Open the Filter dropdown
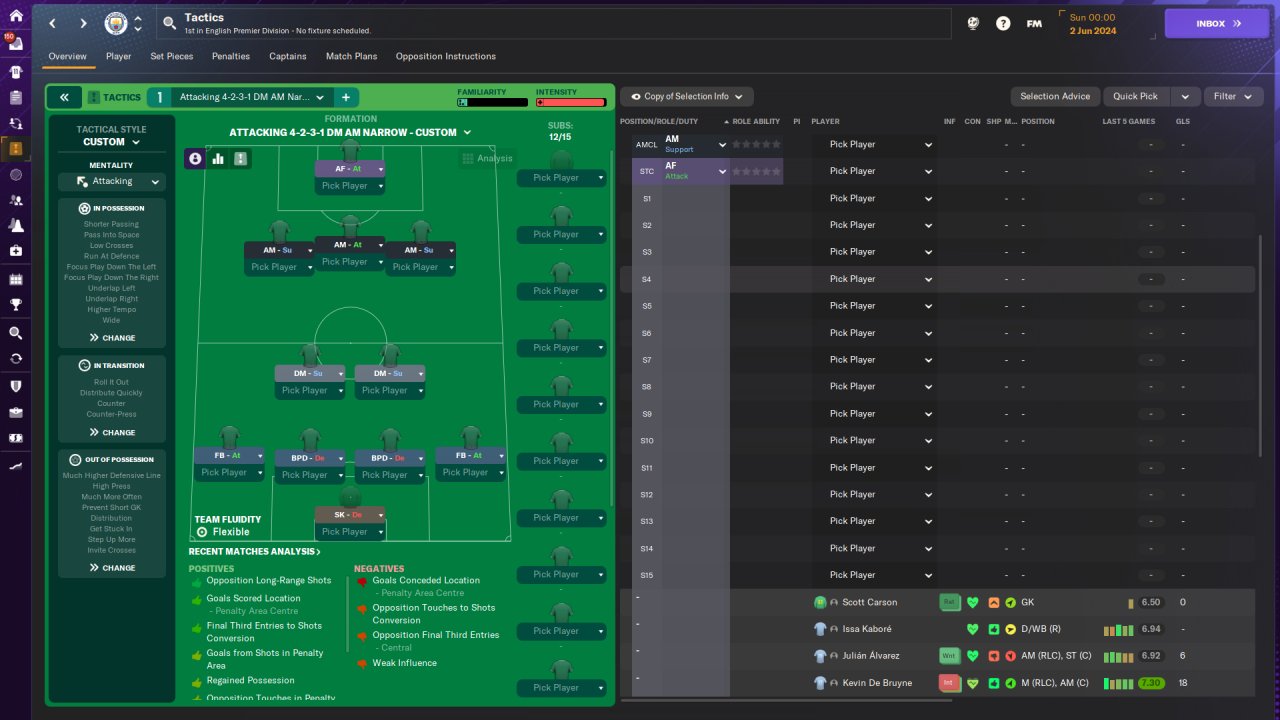 (1233, 96)
